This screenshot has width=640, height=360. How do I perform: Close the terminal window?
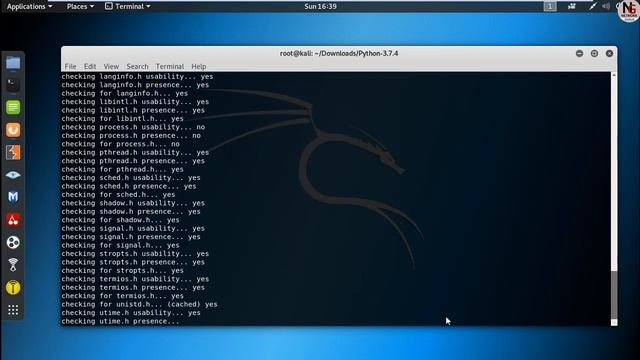tap(609, 53)
